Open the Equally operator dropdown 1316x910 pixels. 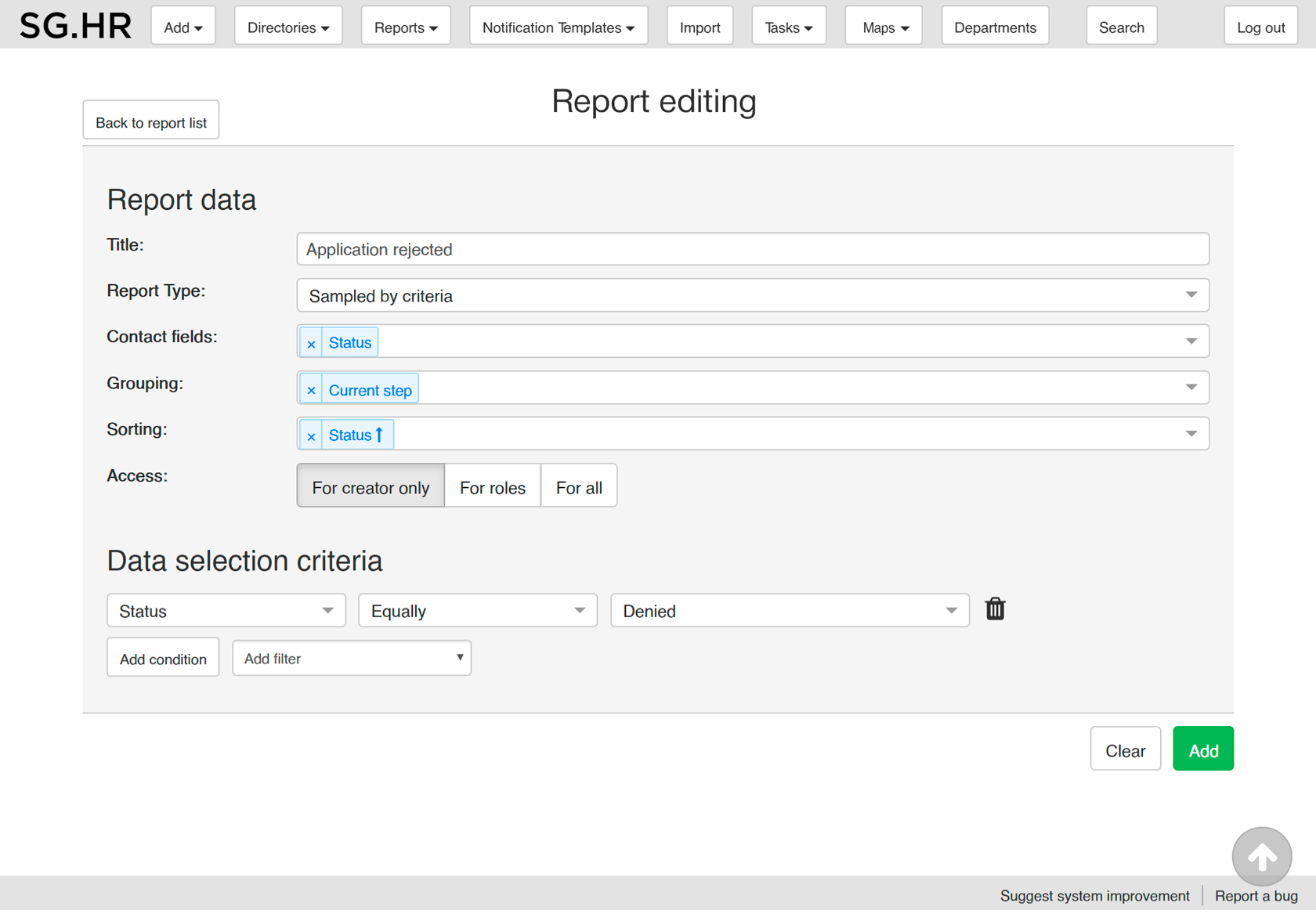(477, 611)
